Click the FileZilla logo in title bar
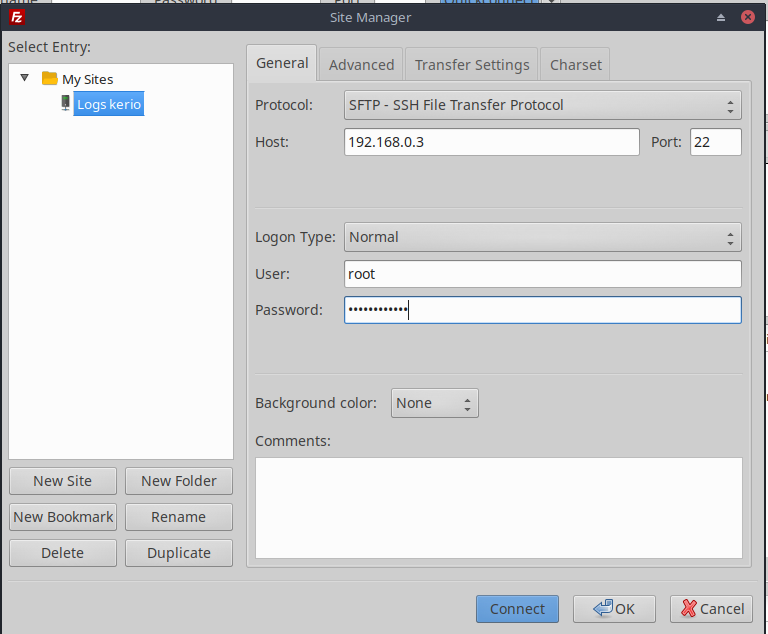The image size is (768, 634). 17,18
